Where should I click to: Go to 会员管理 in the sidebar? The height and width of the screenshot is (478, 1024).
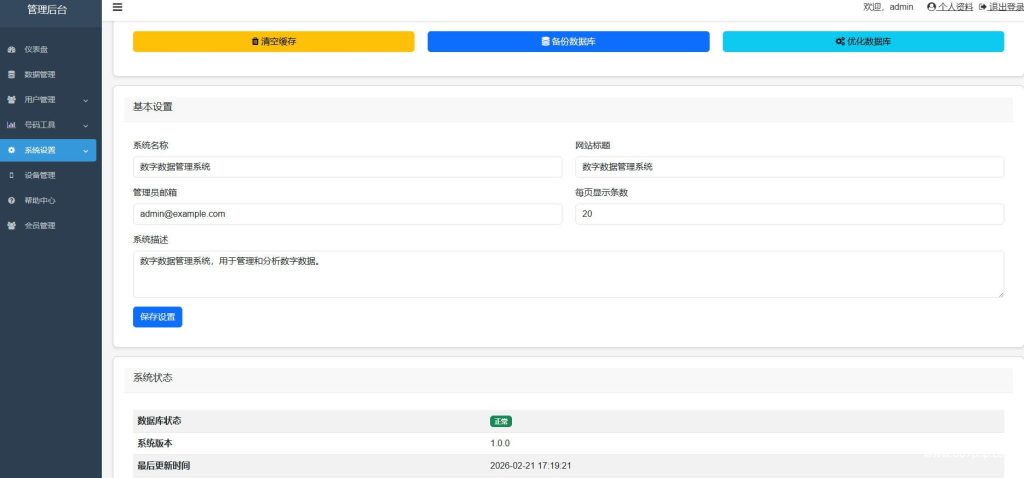(48, 225)
